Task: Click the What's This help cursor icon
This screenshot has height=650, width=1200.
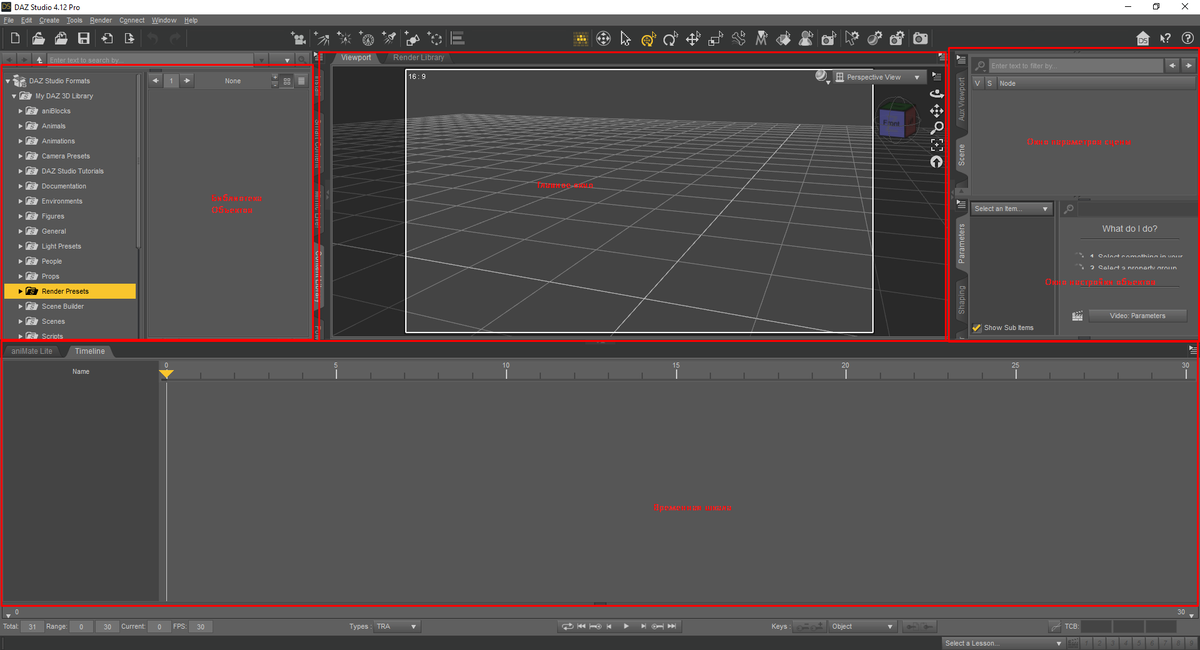Action: [x=1165, y=38]
